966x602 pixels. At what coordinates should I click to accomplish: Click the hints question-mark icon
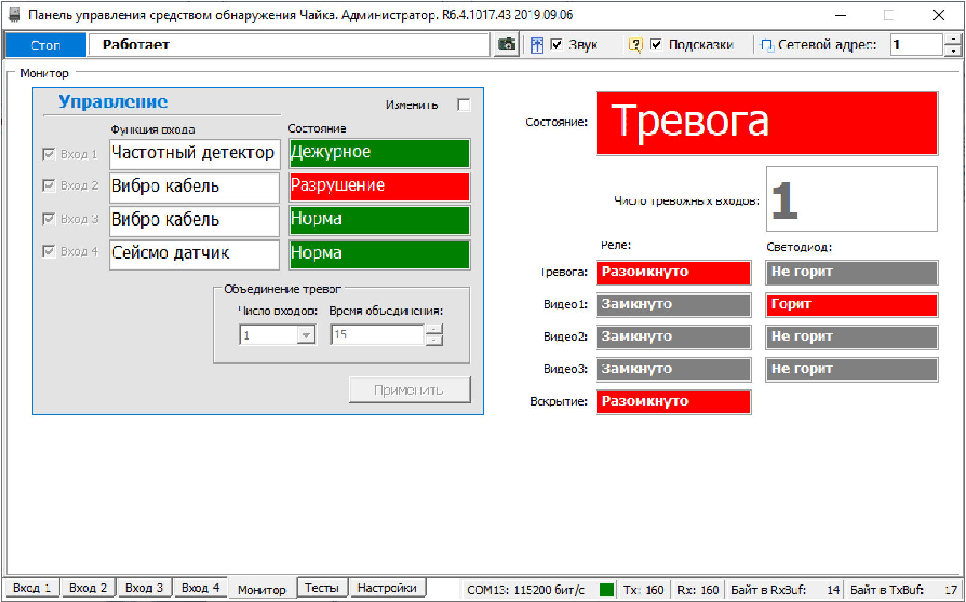pos(635,45)
